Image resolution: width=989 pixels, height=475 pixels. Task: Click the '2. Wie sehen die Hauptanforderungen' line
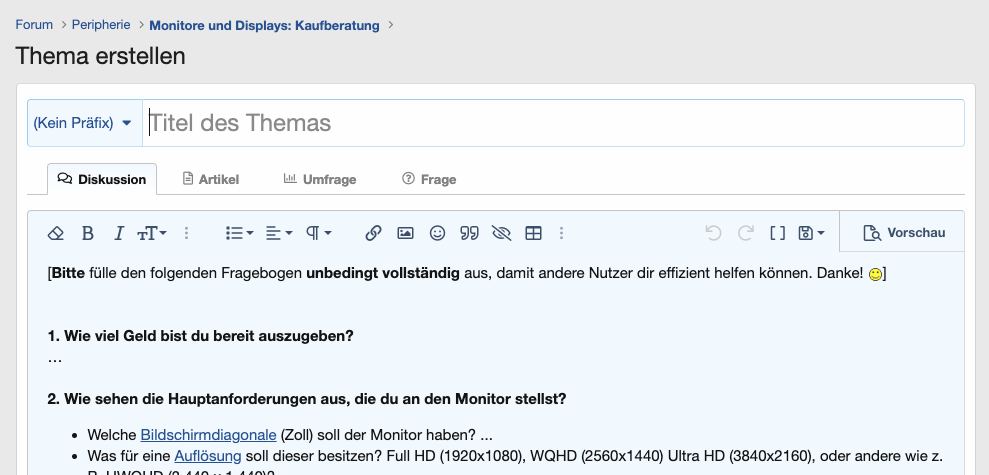click(x=307, y=399)
